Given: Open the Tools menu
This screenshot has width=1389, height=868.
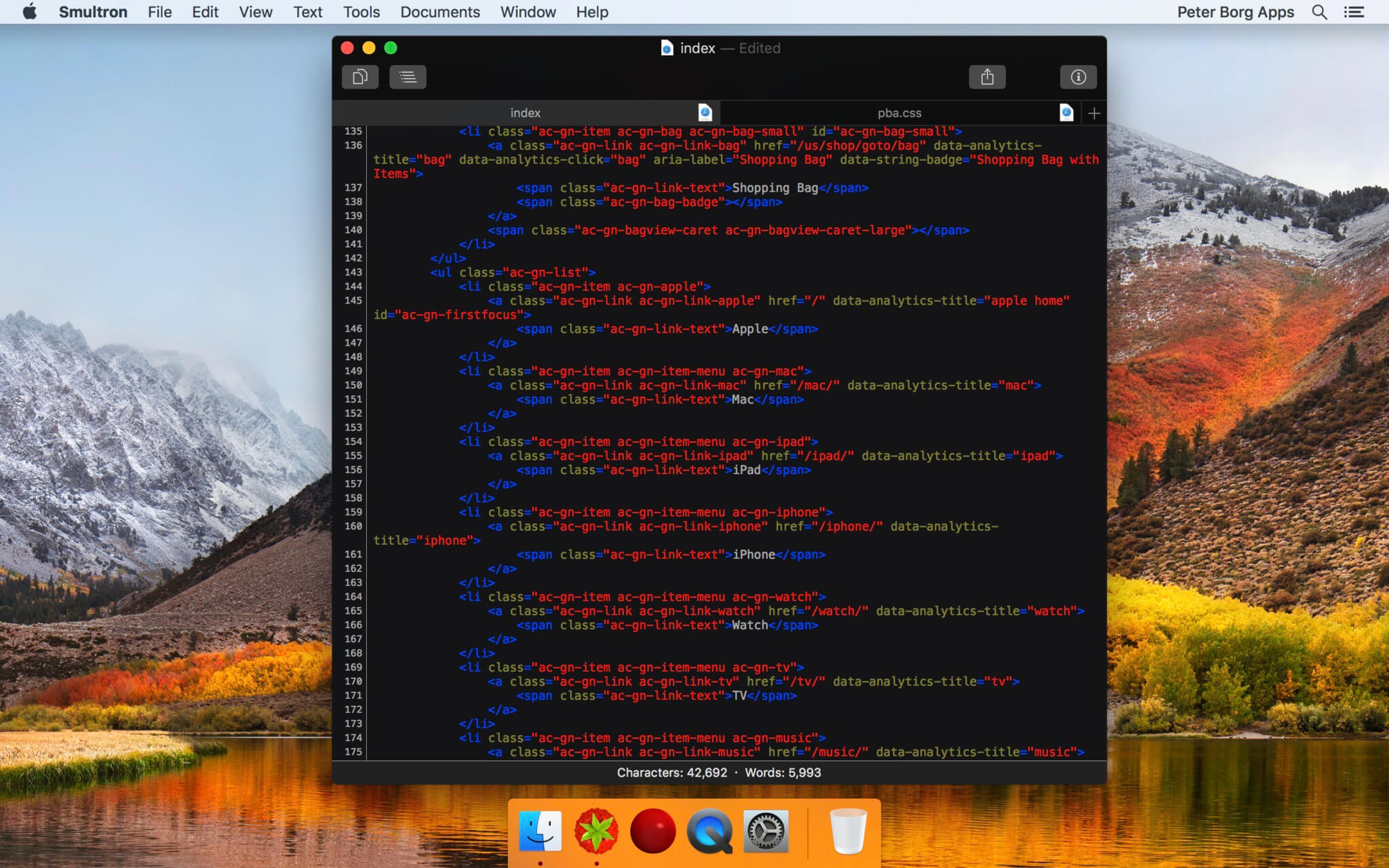Looking at the screenshot, I should pos(361,12).
